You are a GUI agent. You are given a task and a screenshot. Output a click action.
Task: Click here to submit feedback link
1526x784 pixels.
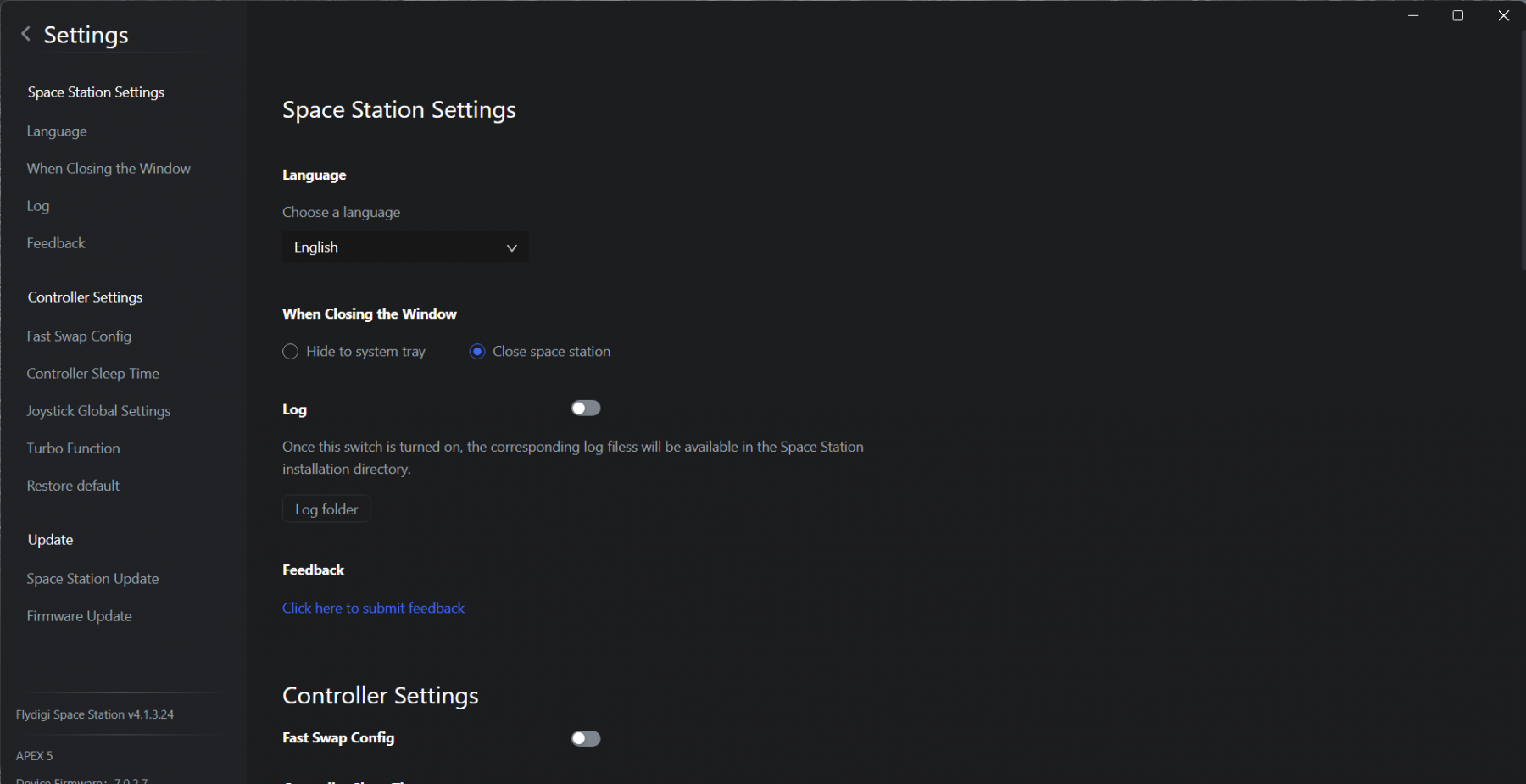tap(373, 609)
